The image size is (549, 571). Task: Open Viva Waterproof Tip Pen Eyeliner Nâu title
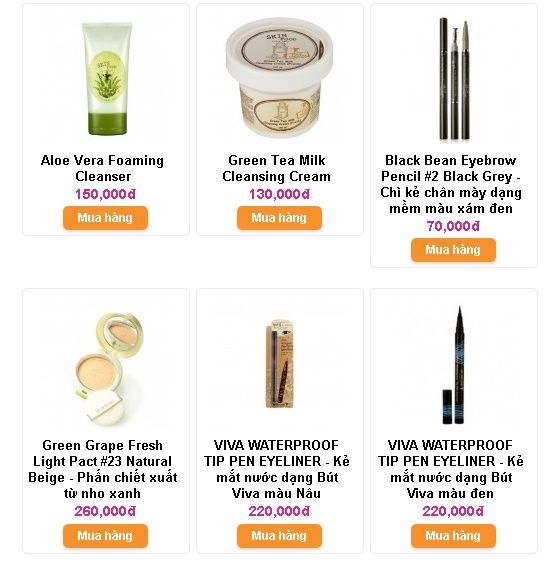point(277,469)
